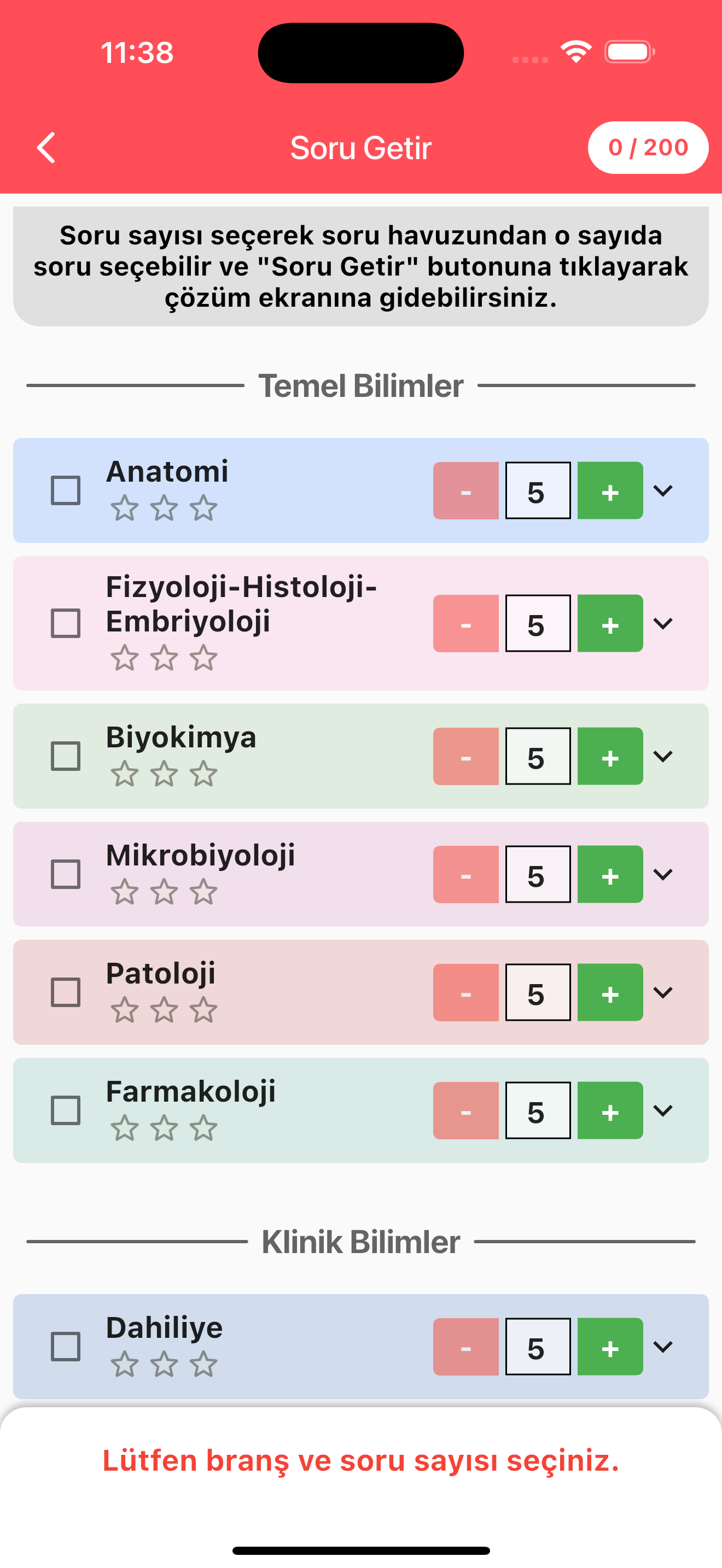Viewport: 722px width, 1568px height.
Task: Decrease the Biyokimya question count with minus
Action: pos(465,756)
